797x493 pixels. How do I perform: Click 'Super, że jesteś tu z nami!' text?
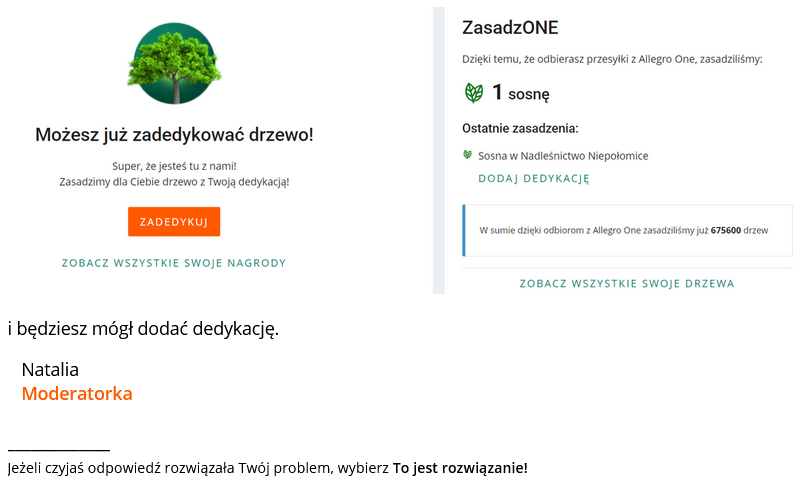tap(174, 166)
